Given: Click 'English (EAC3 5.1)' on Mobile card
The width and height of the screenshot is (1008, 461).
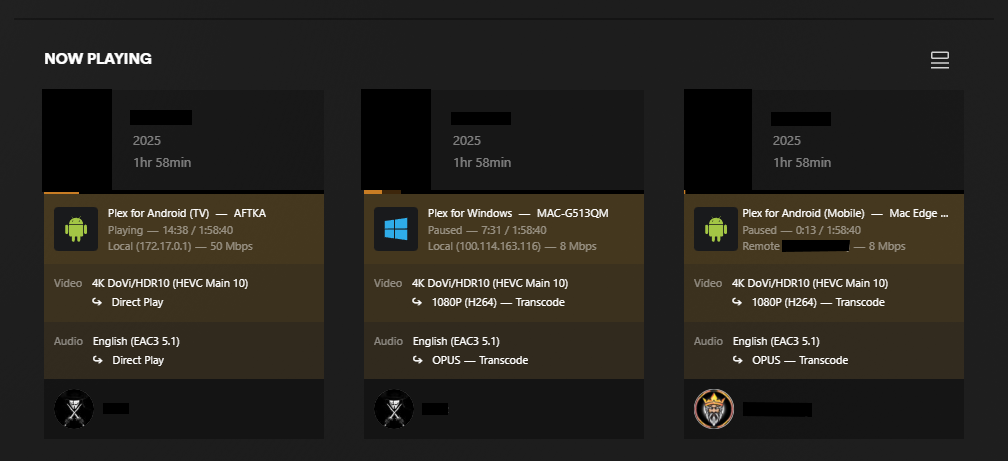Looking at the screenshot, I should 776,341.
